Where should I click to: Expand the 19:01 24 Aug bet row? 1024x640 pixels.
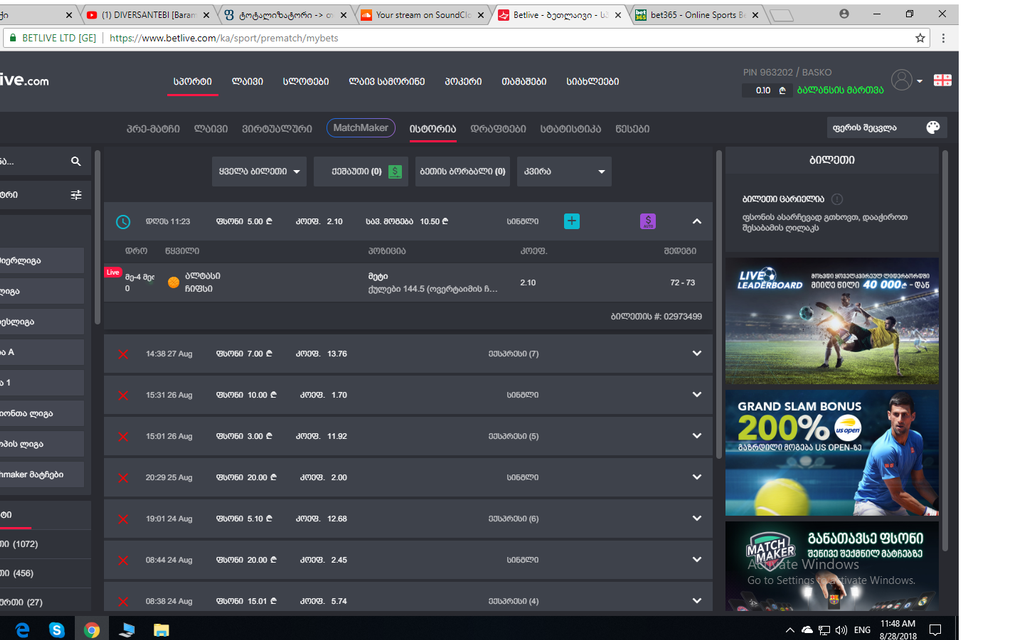697,518
